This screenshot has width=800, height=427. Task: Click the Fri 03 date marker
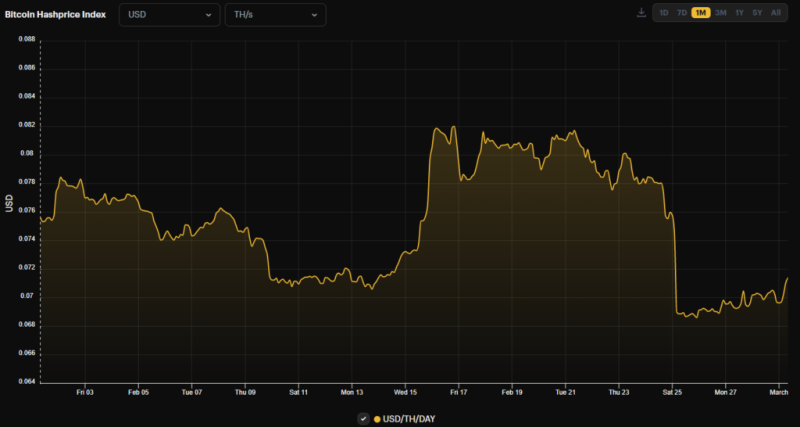[85, 393]
